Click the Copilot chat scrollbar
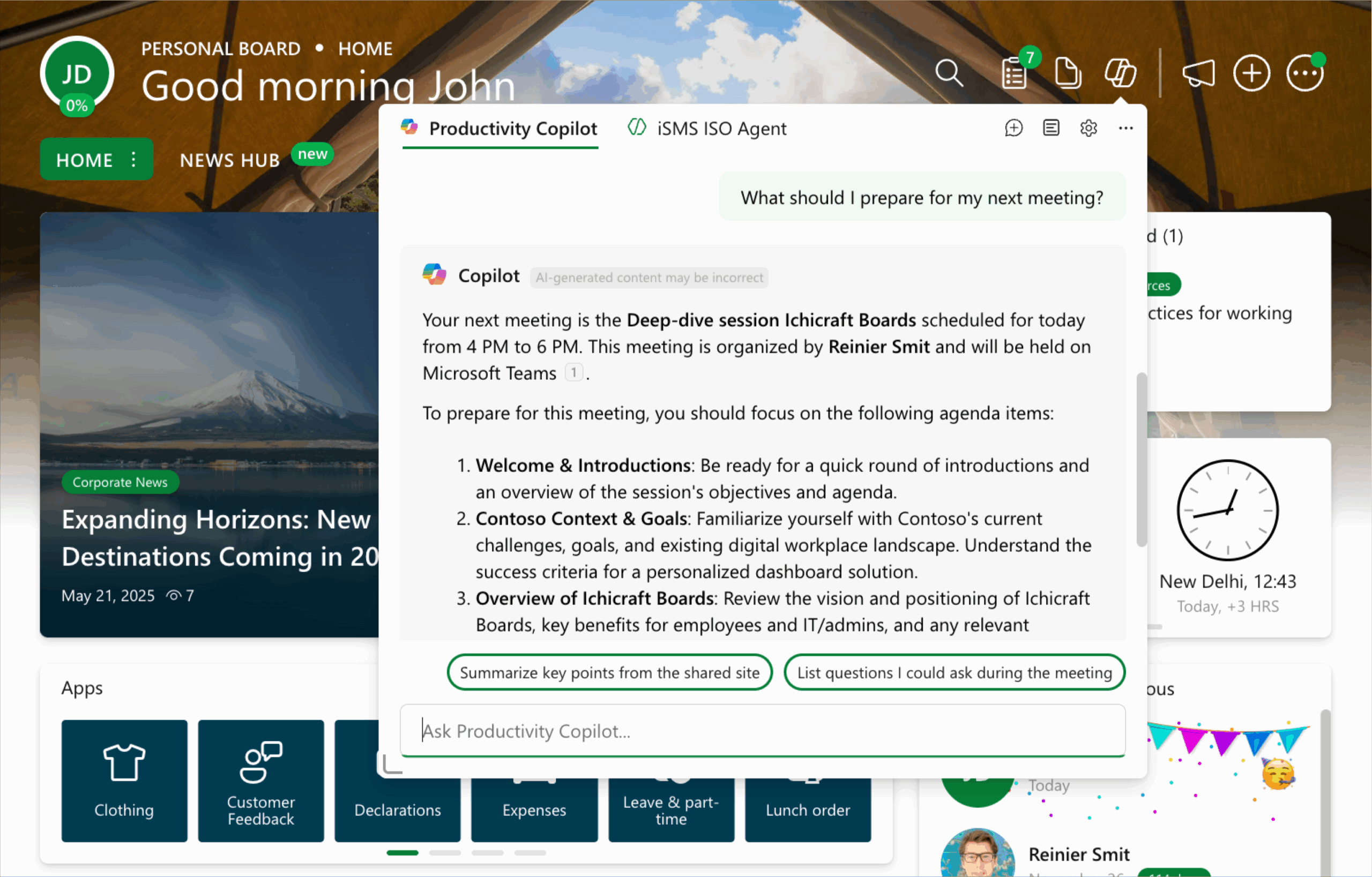 pos(1140,459)
